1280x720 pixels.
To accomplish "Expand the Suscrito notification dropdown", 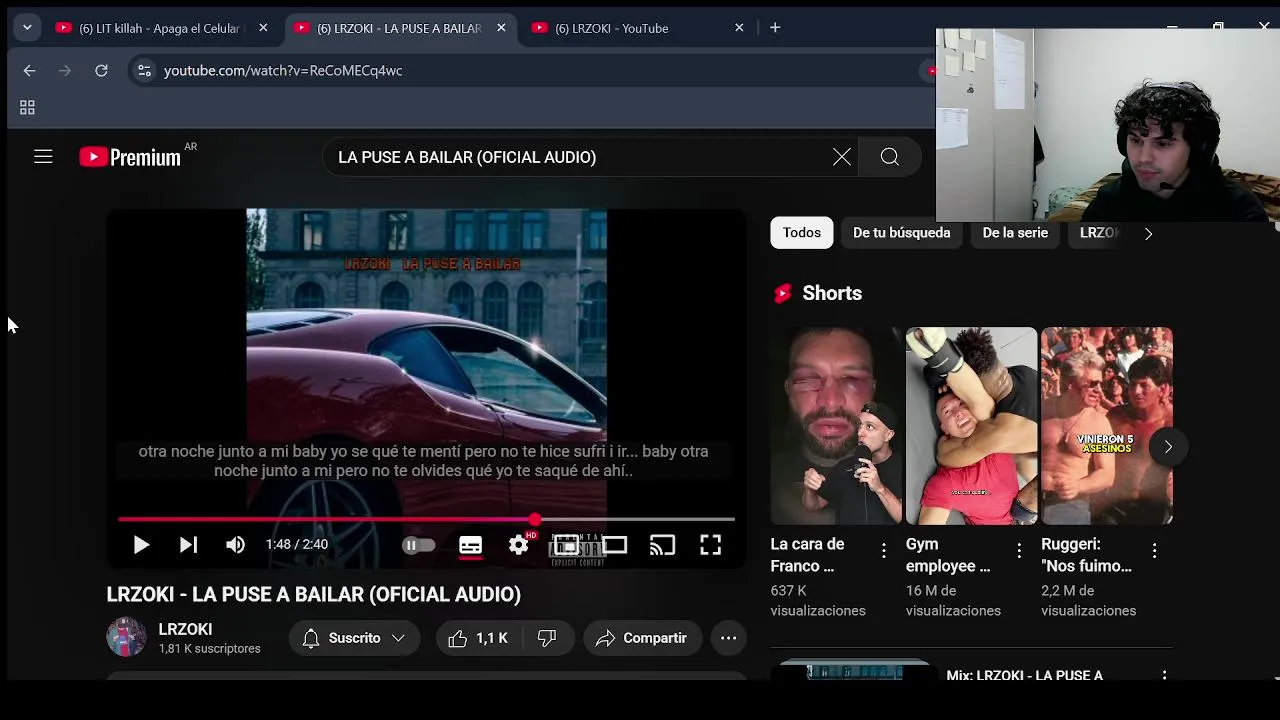I will pos(354,638).
